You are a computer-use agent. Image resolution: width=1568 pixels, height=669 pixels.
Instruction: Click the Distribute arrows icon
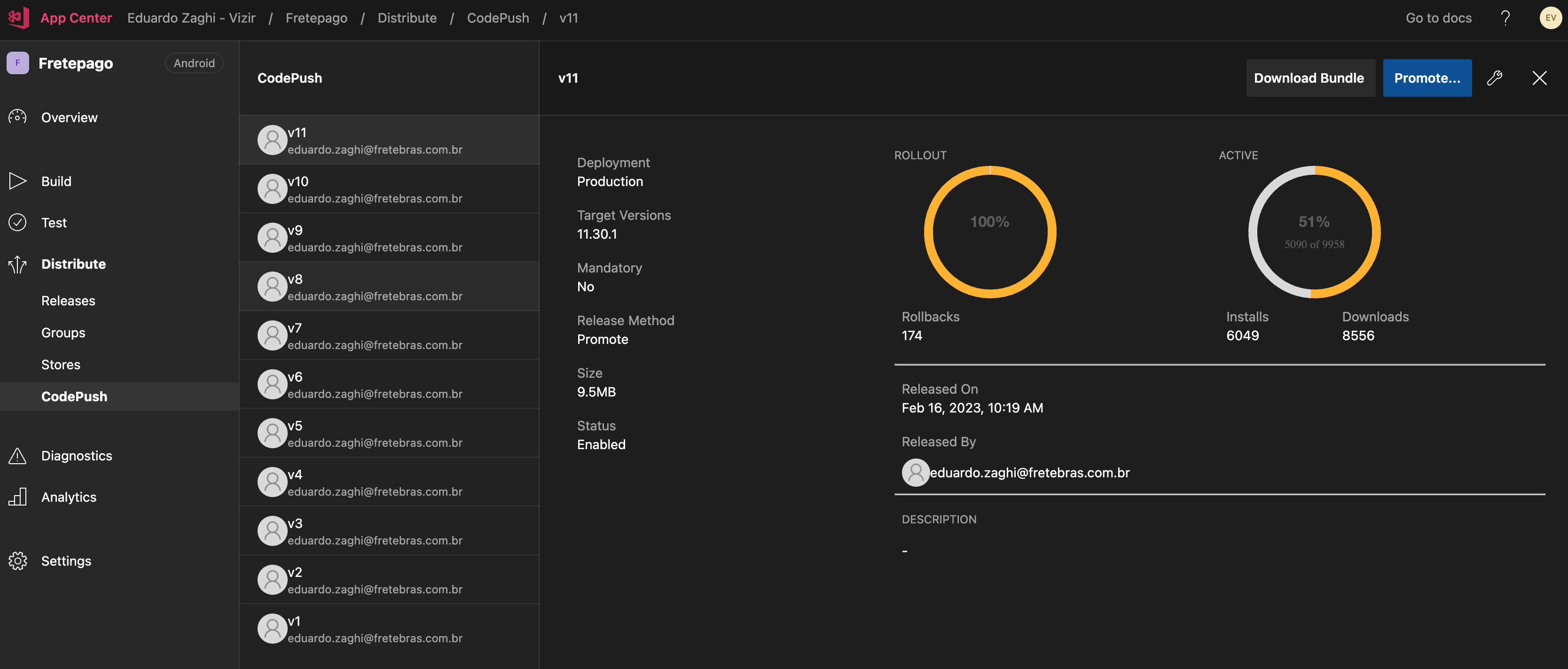pos(18,264)
